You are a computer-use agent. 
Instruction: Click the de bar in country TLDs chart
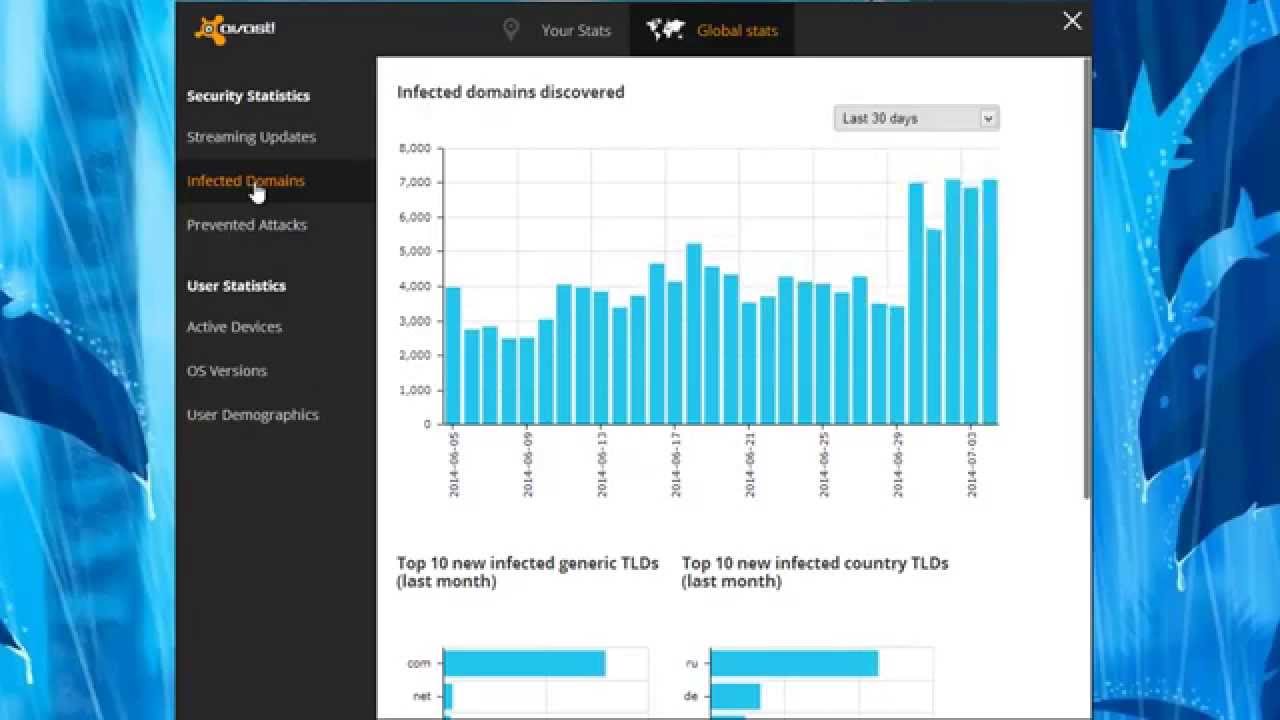[x=735, y=696]
